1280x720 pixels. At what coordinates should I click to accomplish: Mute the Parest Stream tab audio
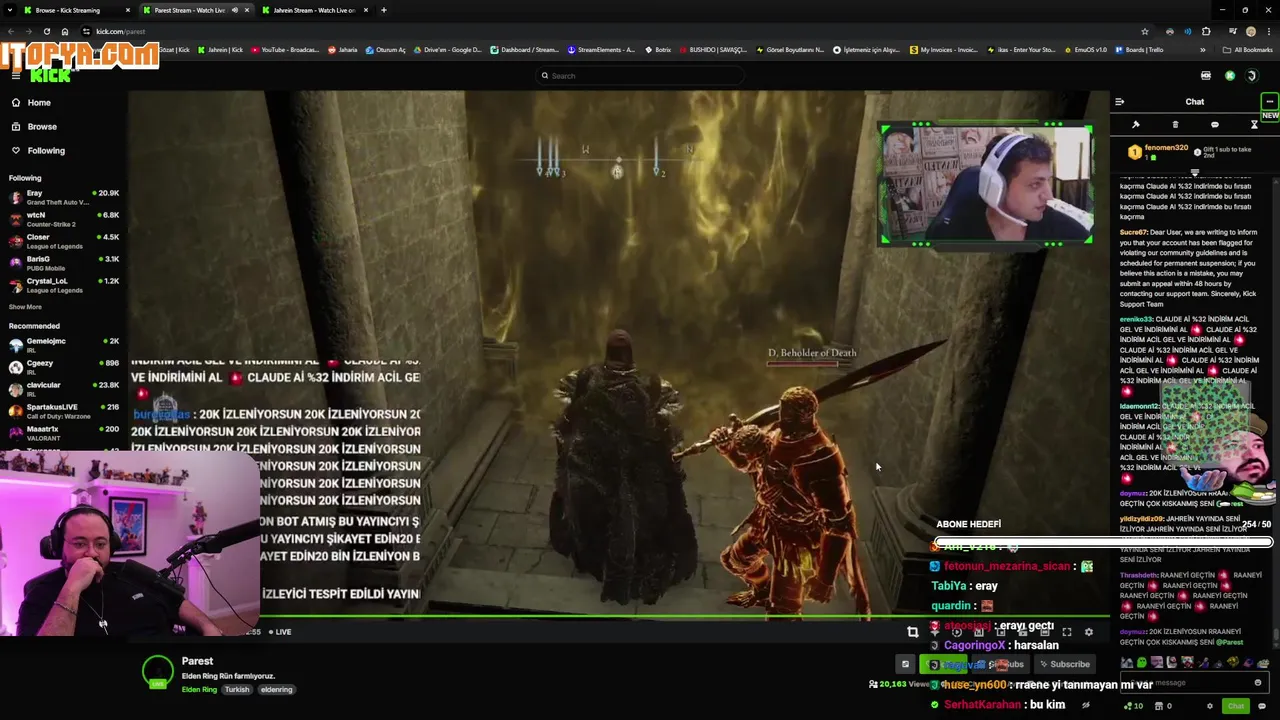tap(235, 10)
